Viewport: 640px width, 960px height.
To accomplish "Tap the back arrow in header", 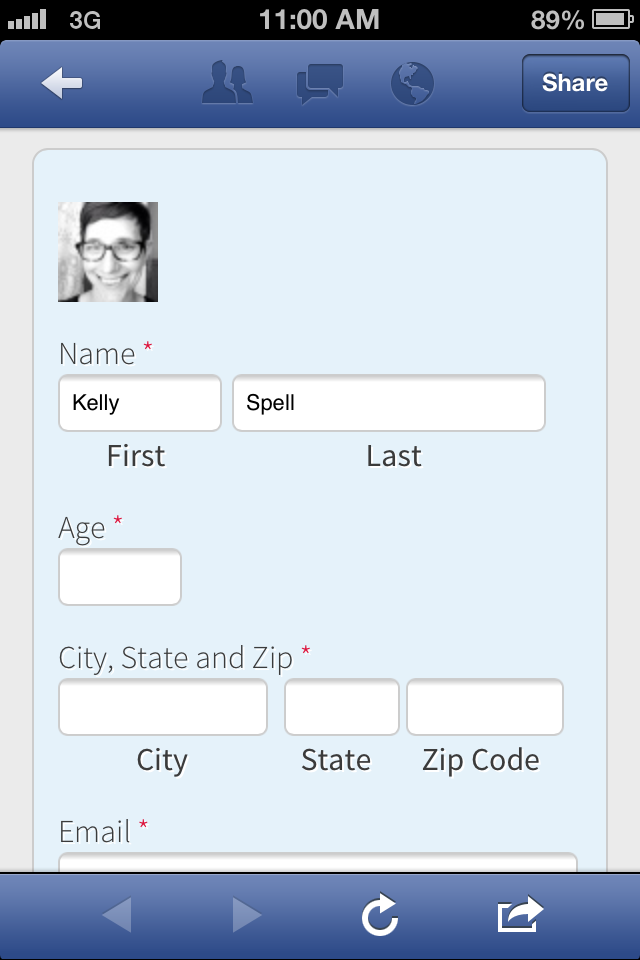I will click(x=62, y=84).
